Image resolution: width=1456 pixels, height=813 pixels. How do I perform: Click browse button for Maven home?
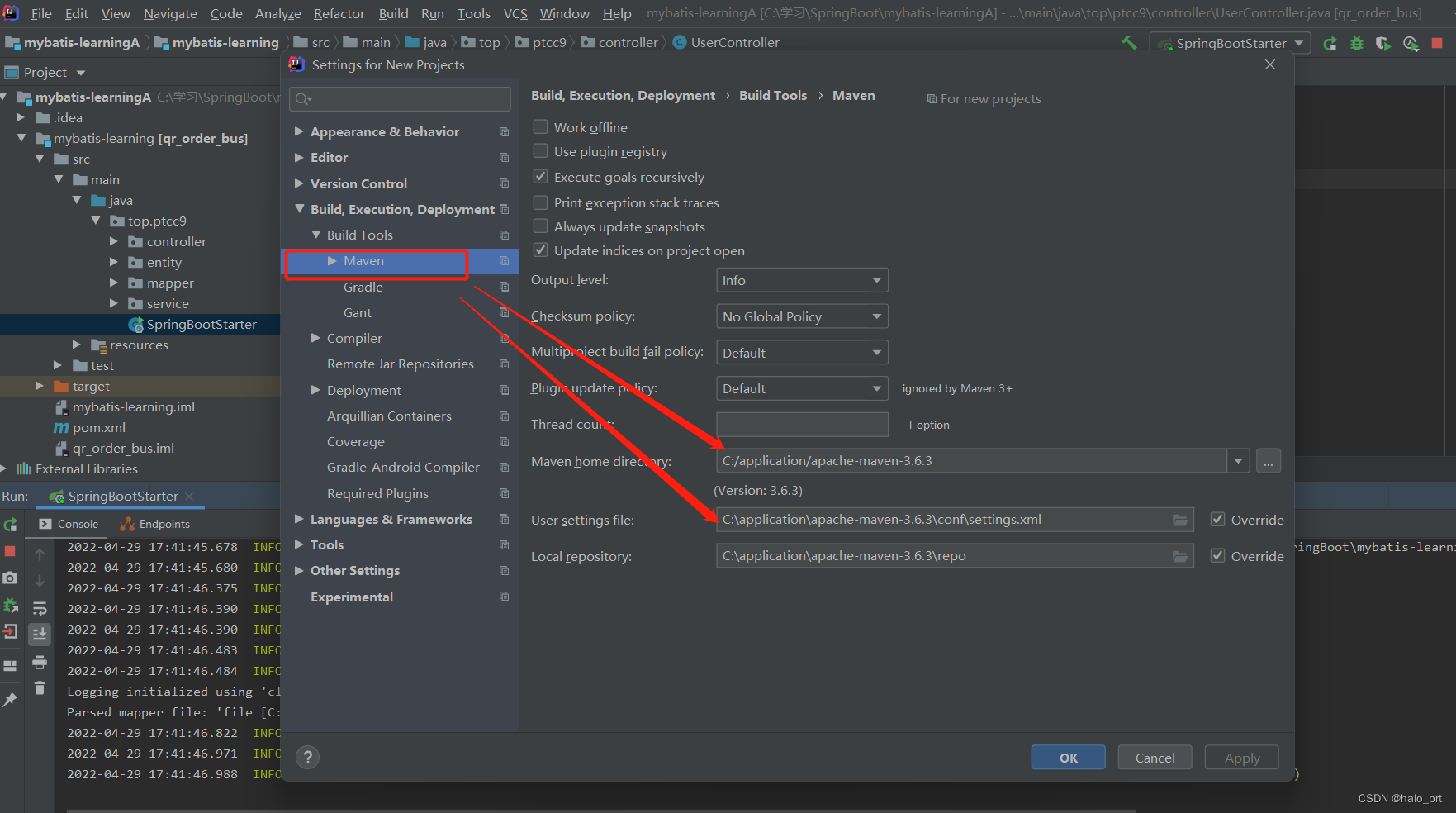click(1269, 461)
